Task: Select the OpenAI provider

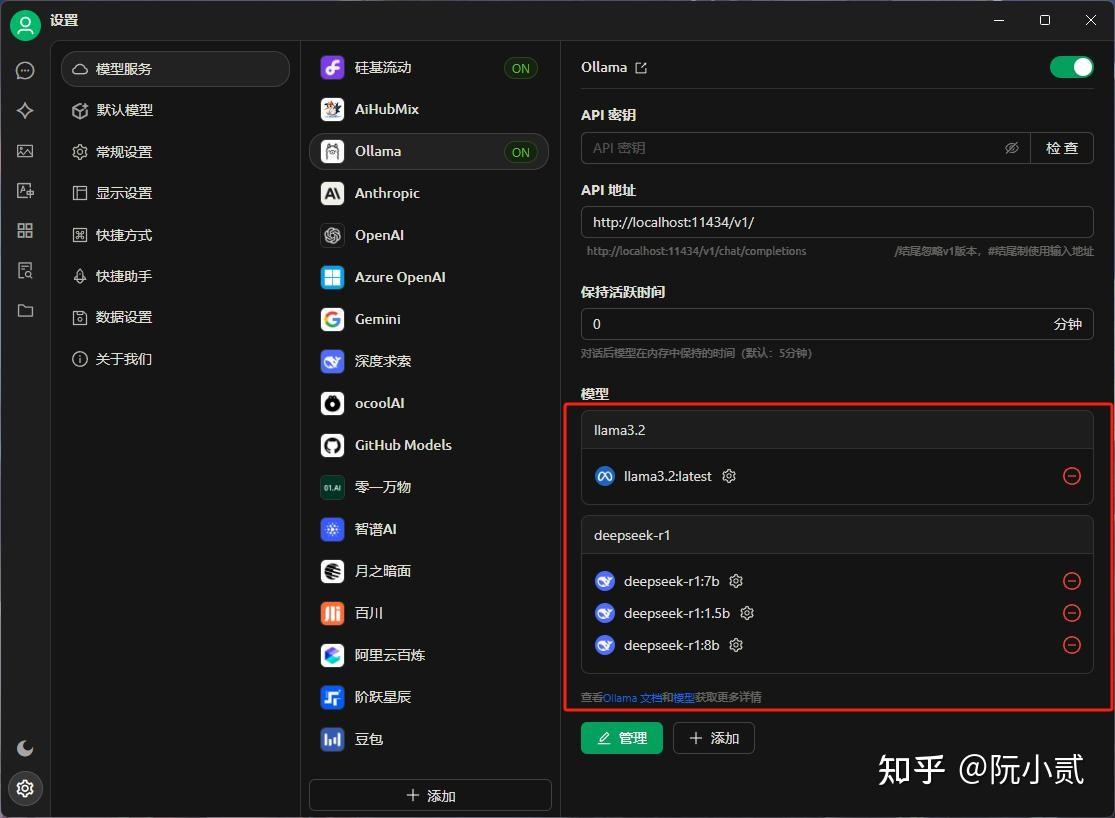Action: coord(429,235)
